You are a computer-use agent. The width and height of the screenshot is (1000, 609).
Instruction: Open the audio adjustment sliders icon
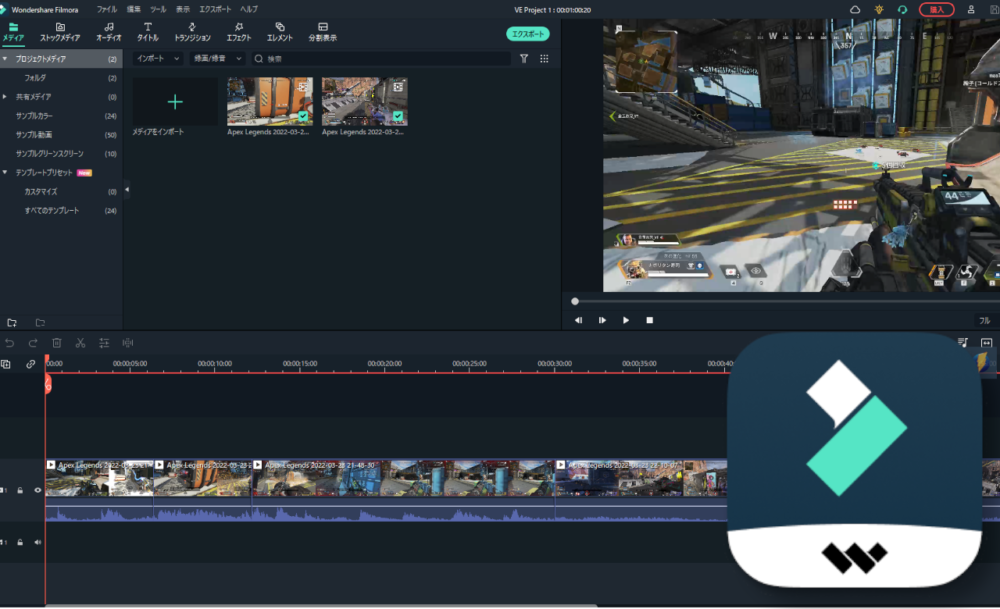[x=104, y=343]
